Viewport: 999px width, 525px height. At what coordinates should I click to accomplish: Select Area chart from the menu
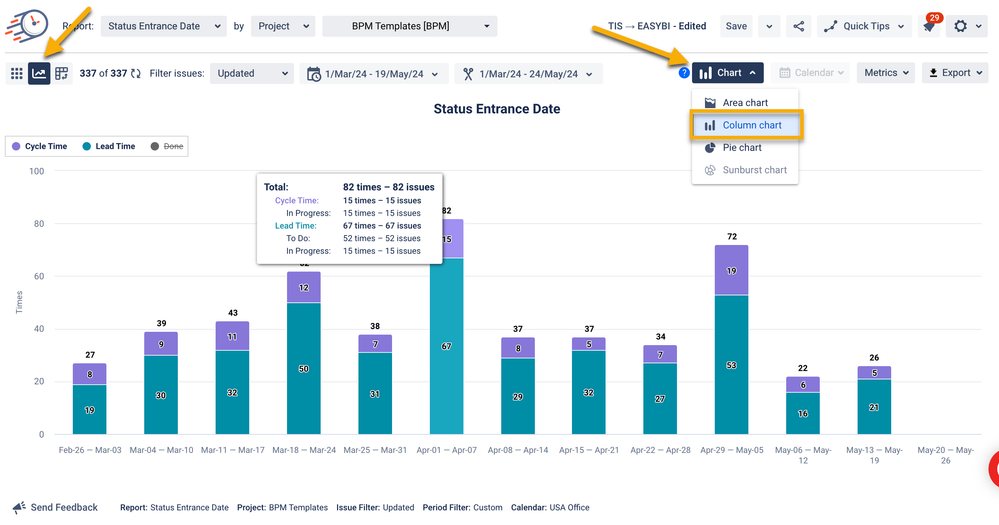[744, 103]
